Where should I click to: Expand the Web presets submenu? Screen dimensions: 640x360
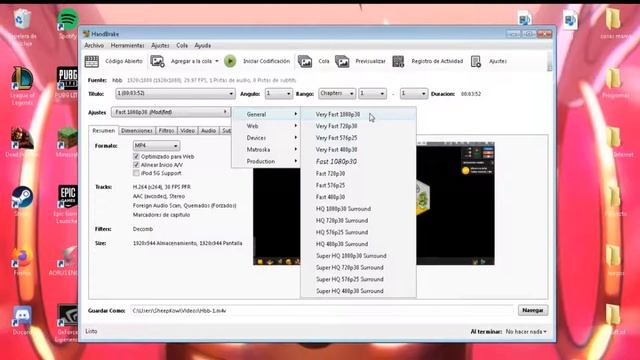coord(266,126)
